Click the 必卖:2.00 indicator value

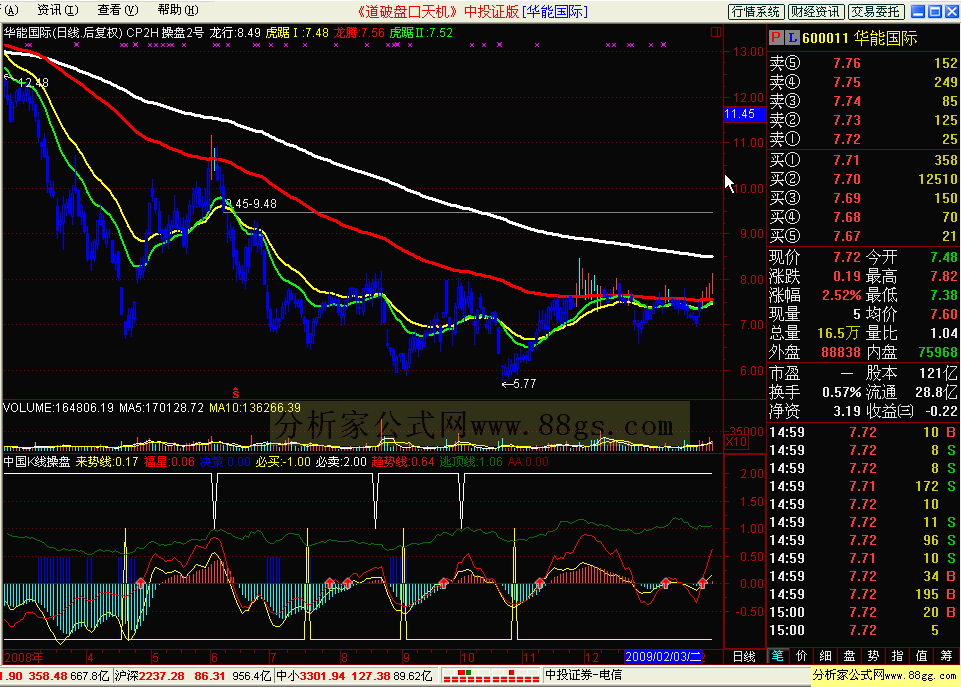tap(341, 461)
